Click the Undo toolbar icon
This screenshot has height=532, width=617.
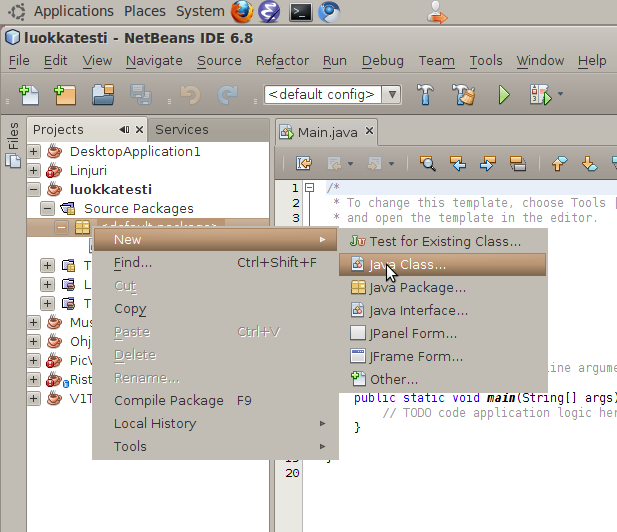190,95
